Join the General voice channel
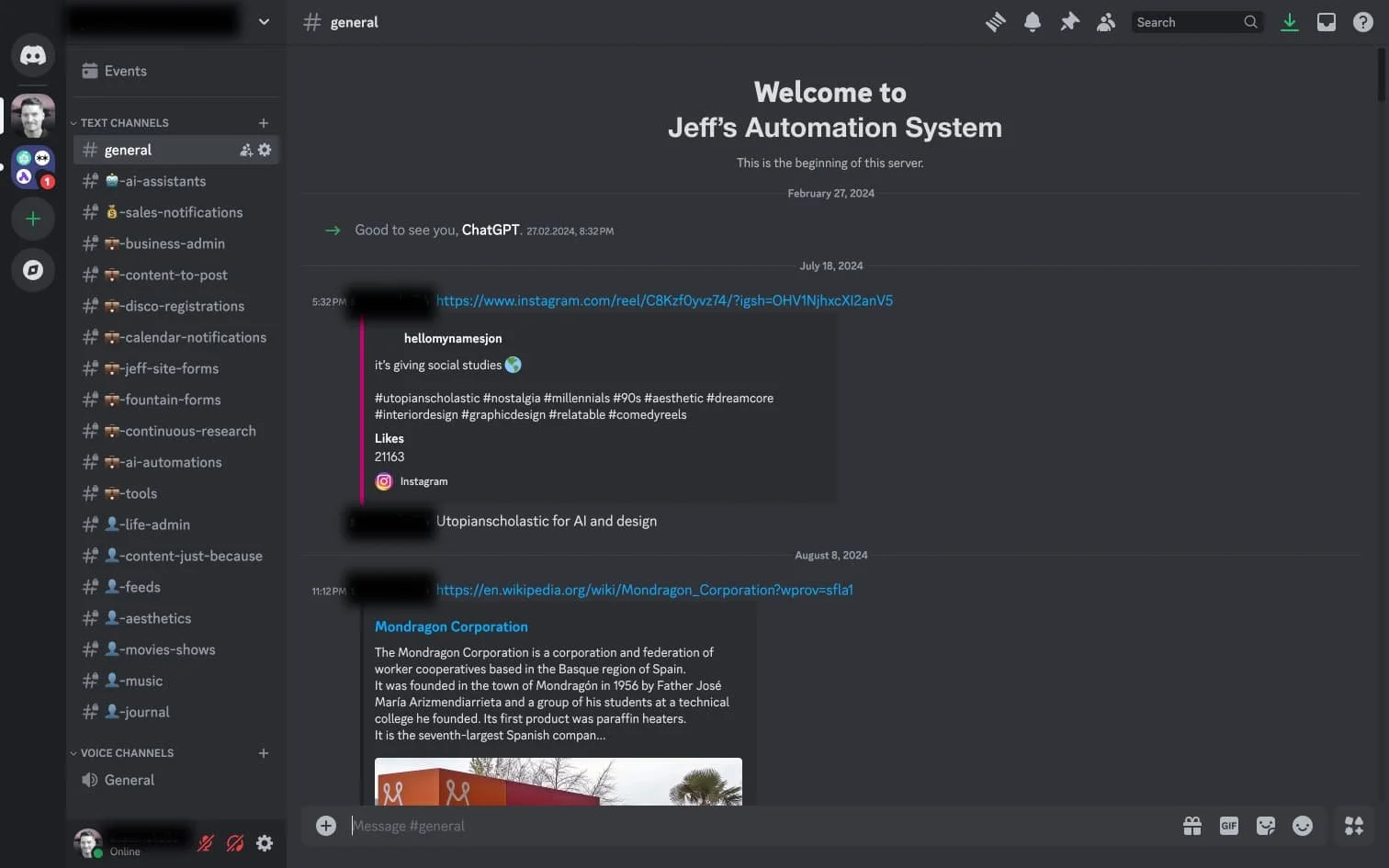The width and height of the screenshot is (1389, 868). pyautogui.click(x=176, y=780)
